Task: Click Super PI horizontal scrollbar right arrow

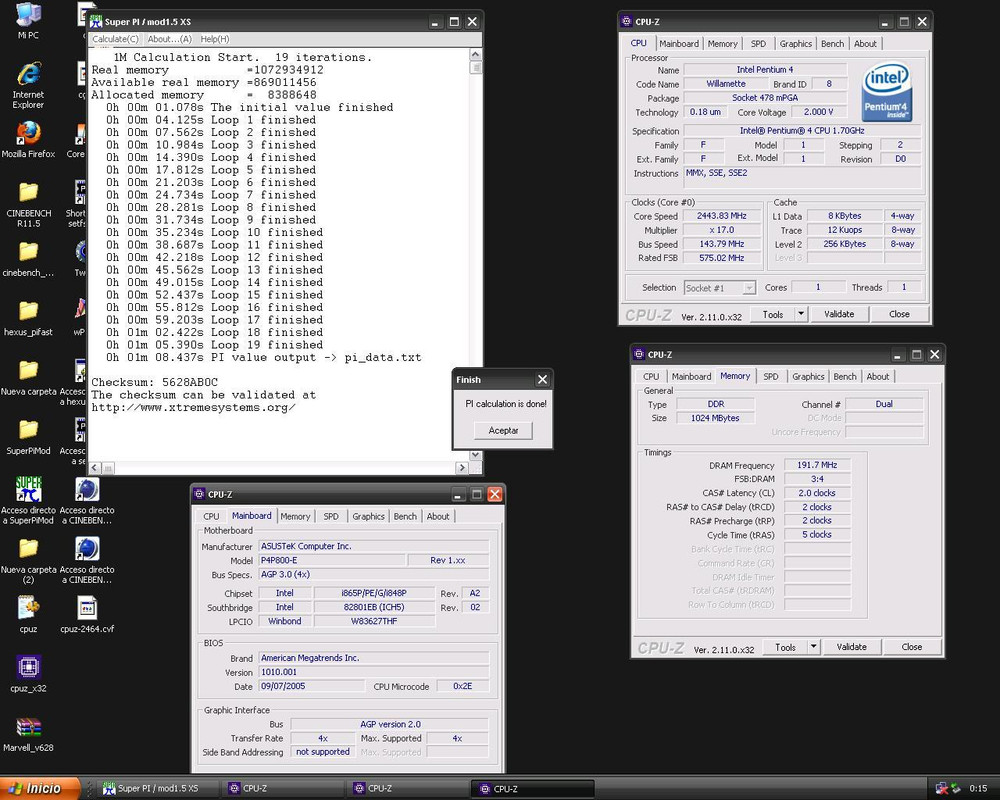Action: 462,468
